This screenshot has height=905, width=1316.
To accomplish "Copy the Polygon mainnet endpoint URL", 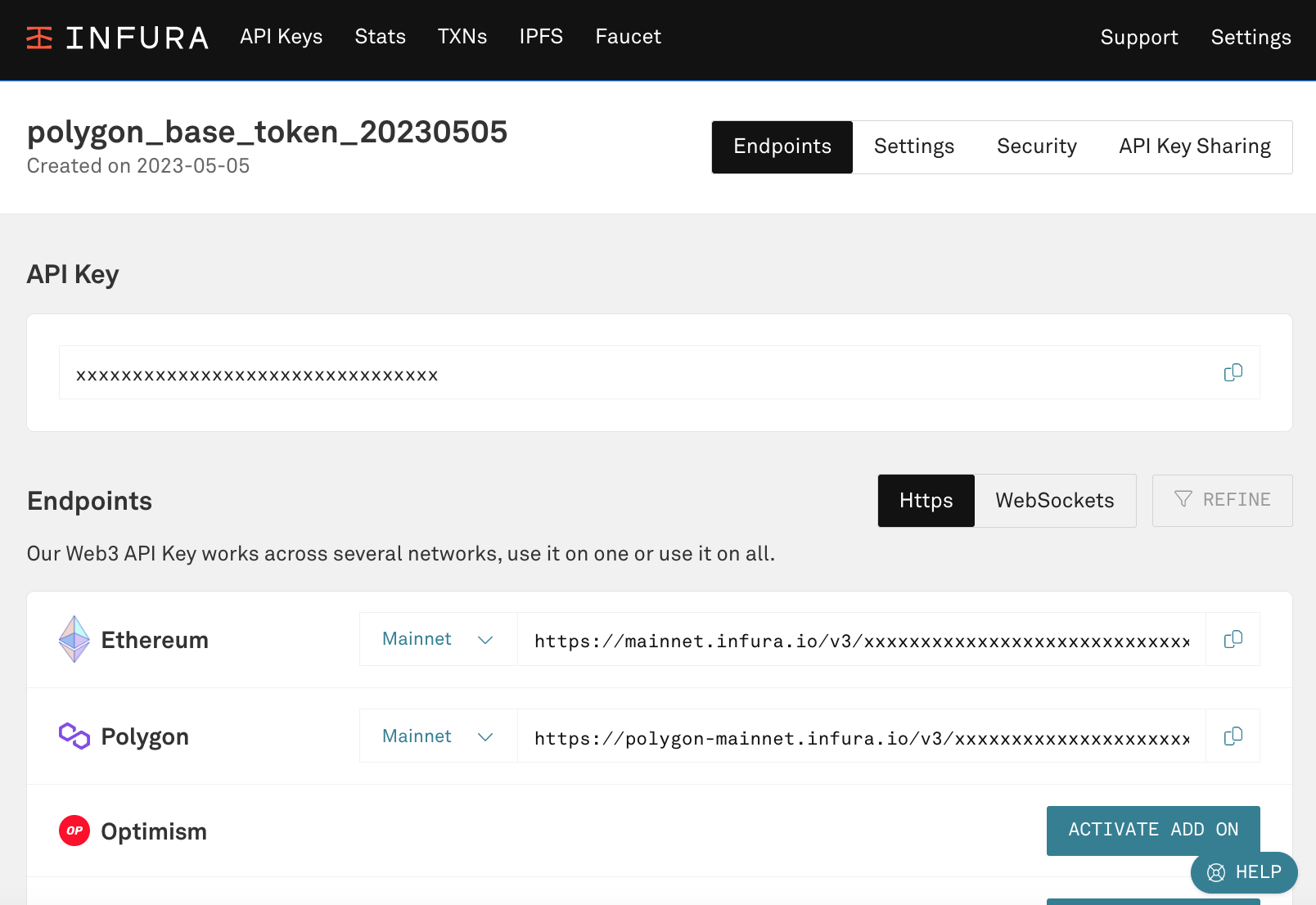I will [x=1233, y=736].
